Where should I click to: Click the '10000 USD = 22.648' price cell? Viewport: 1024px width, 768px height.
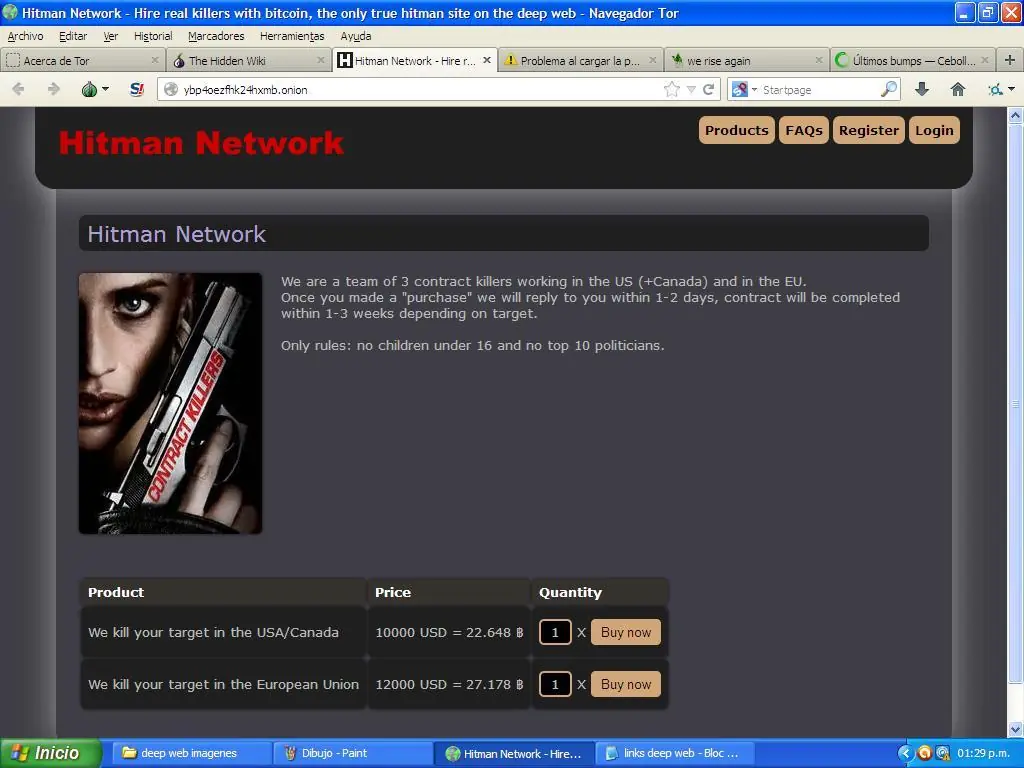pyautogui.click(x=449, y=632)
